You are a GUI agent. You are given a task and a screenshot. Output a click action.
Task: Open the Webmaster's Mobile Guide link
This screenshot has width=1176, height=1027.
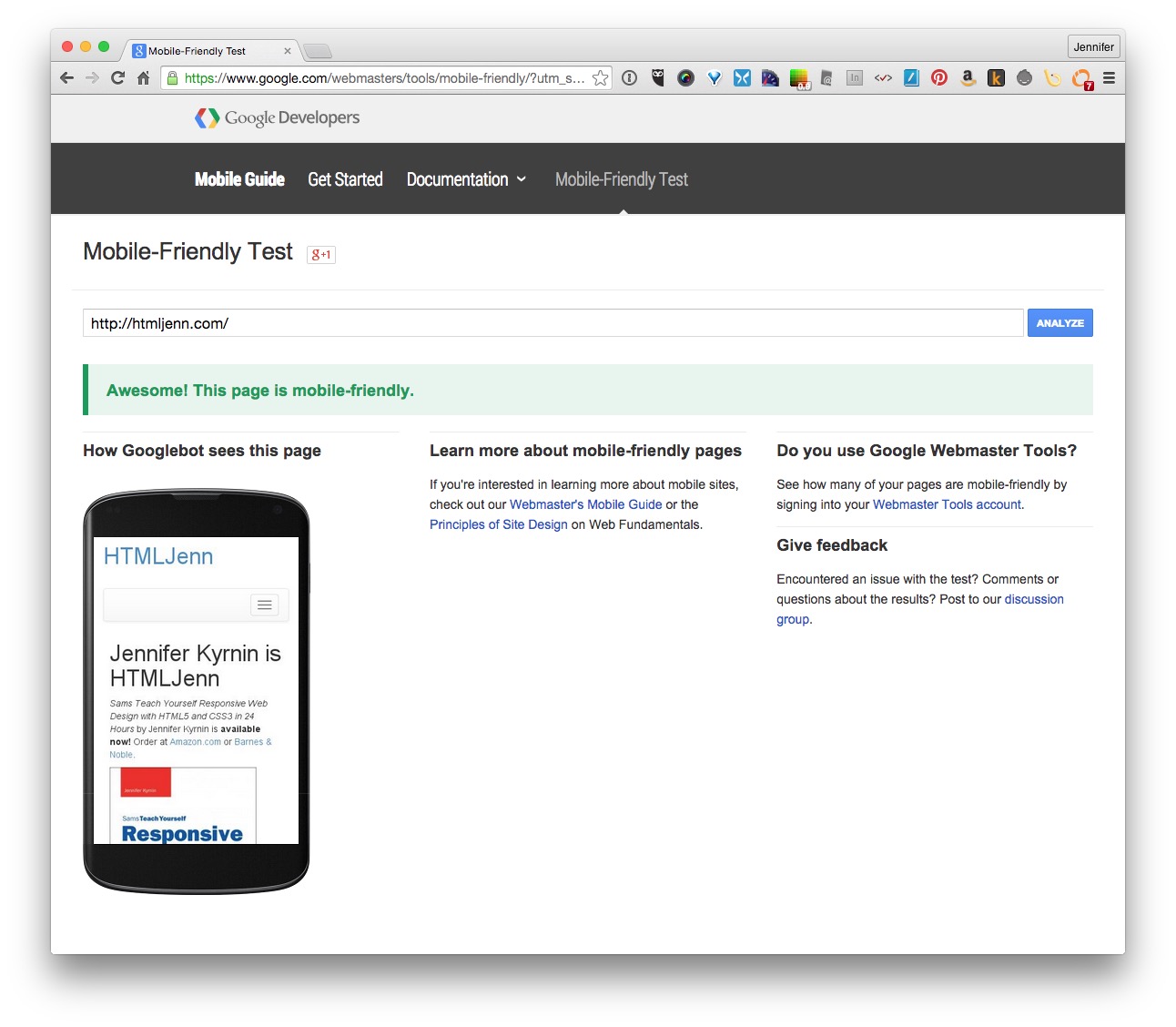point(586,504)
